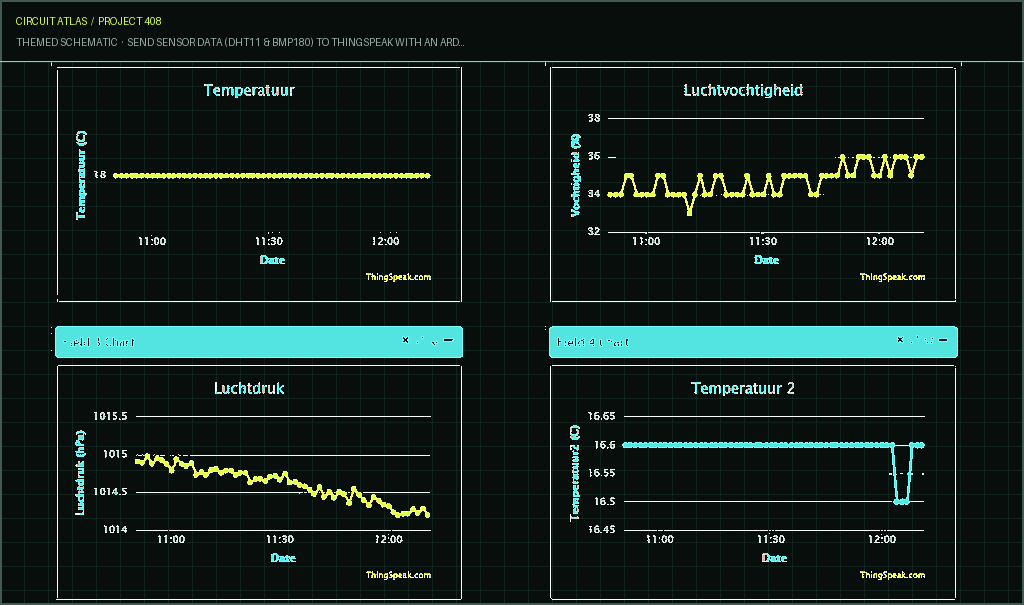Click the Date axis label in Luchtvochtigheid chart
This screenshot has width=1024, height=605.
pyautogui.click(x=766, y=260)
